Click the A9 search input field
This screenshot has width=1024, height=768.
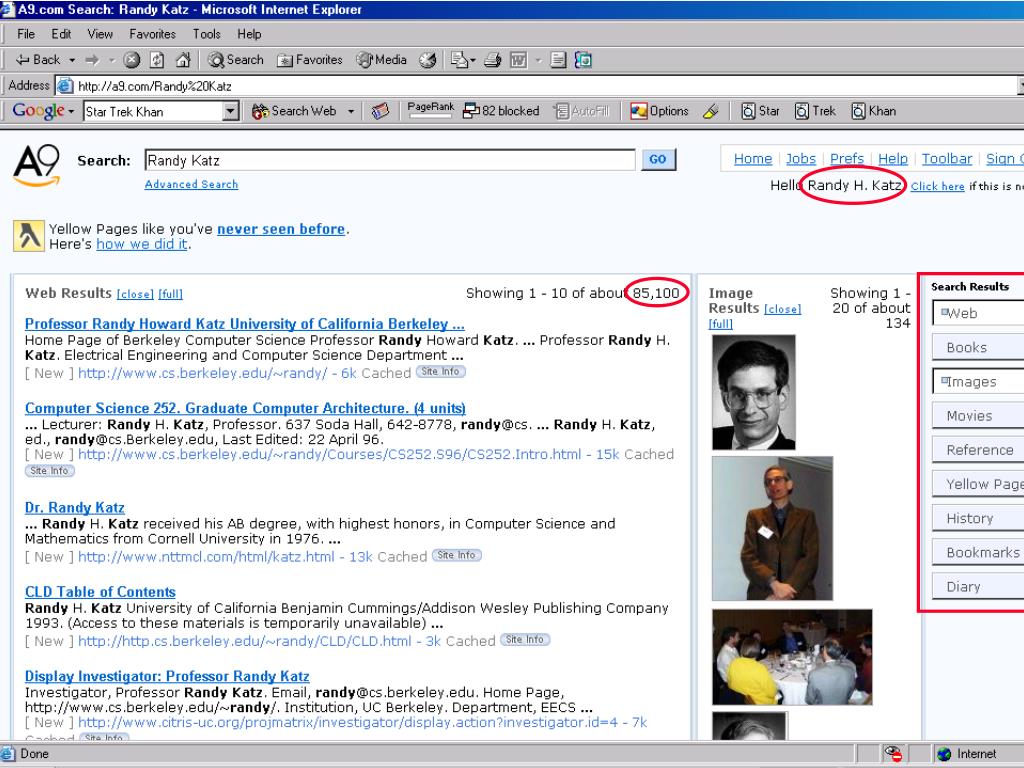(390, 160)
